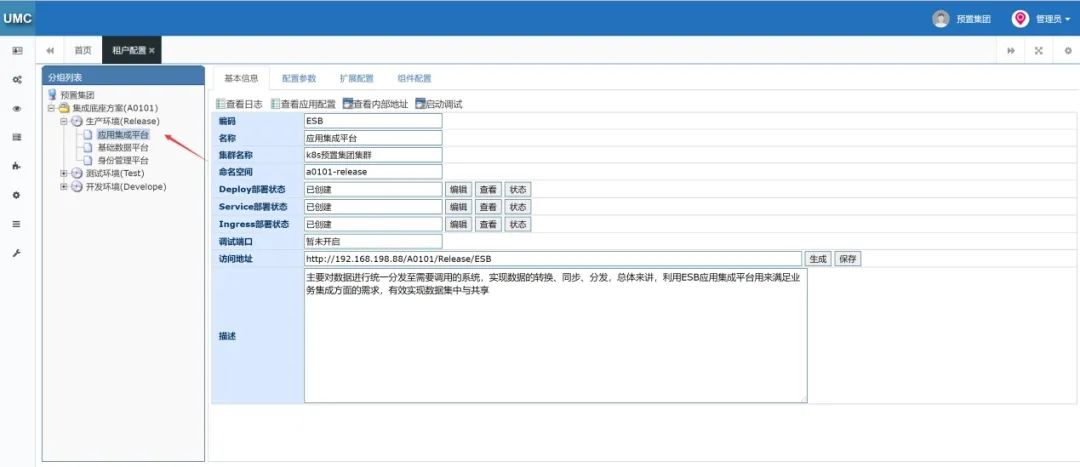
Task: Open the 管理员 dropdown menu
Action: click(1053, 19)
